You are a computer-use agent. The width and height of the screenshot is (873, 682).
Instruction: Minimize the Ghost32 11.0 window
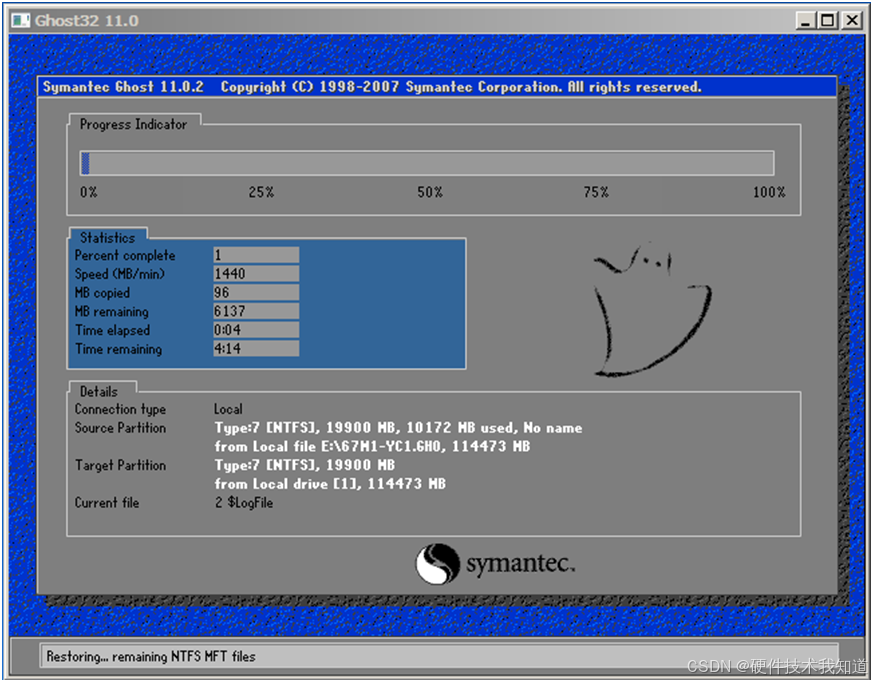click(x=806, y=21)
